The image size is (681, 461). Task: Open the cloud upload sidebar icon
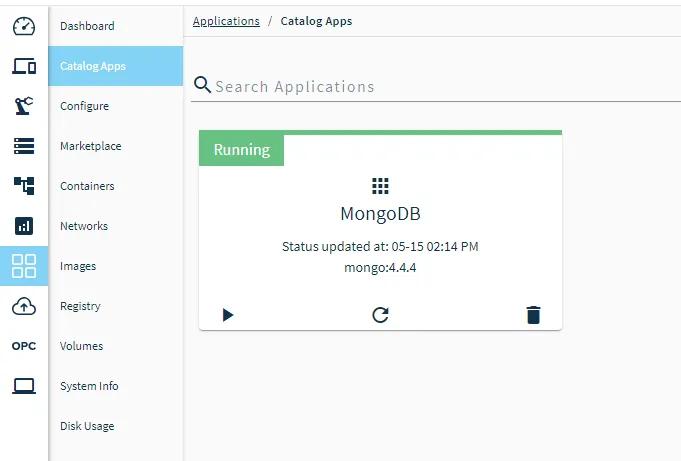pos(24,306)
